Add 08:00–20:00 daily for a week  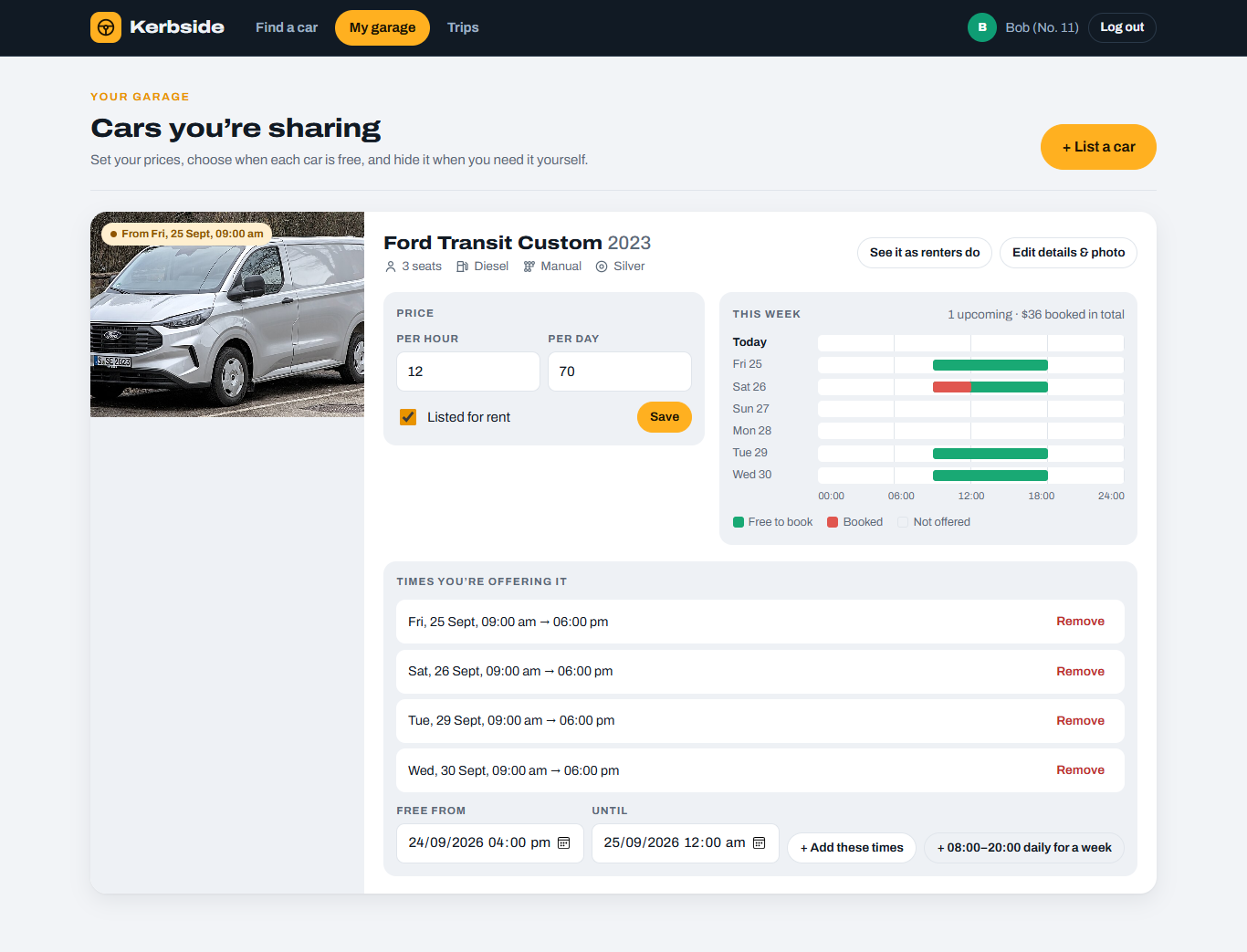1024,848
